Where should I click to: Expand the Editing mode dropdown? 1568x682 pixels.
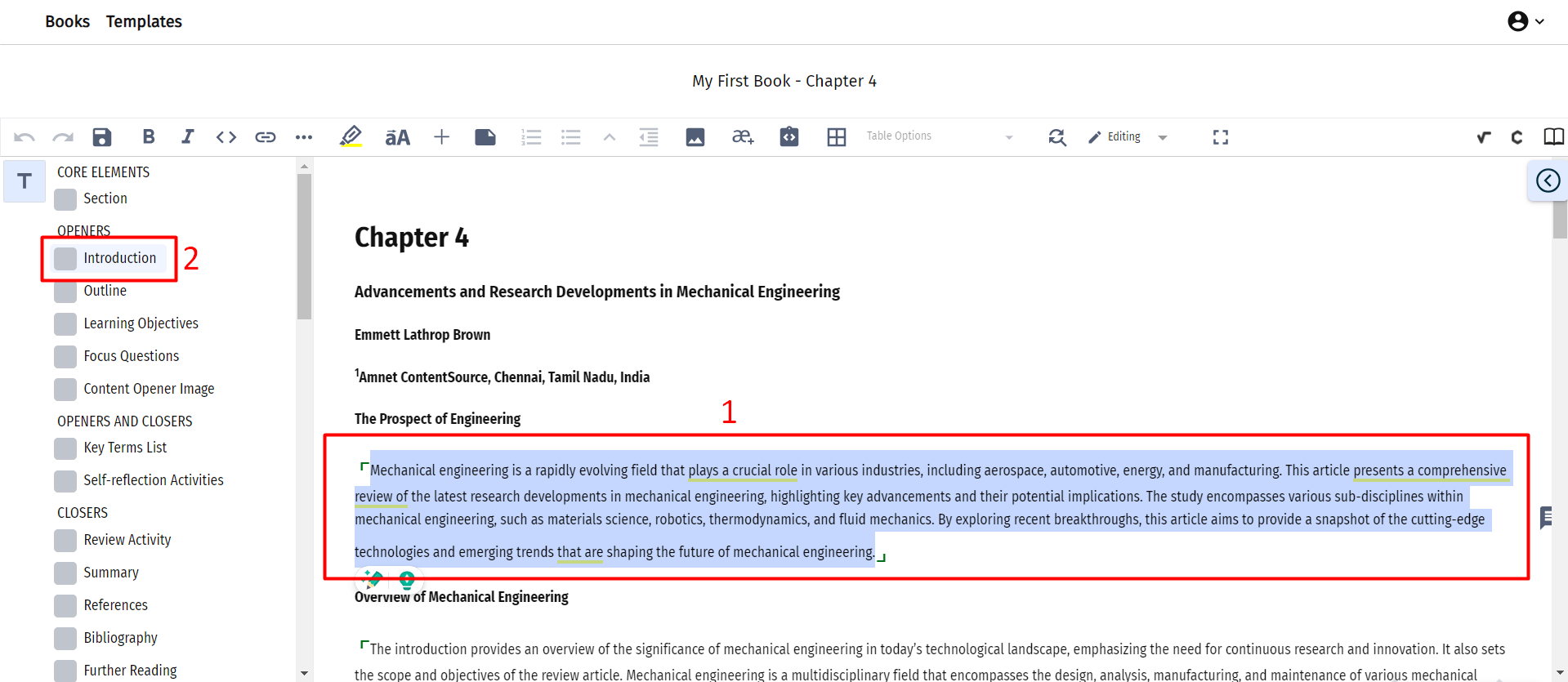(1128, 137)
